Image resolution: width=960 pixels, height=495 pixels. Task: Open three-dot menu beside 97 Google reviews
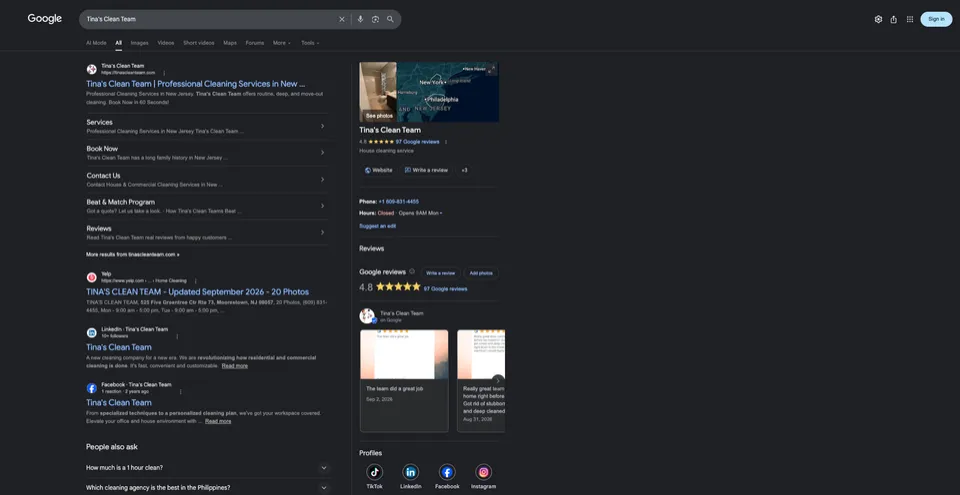(x=446, y=142)
